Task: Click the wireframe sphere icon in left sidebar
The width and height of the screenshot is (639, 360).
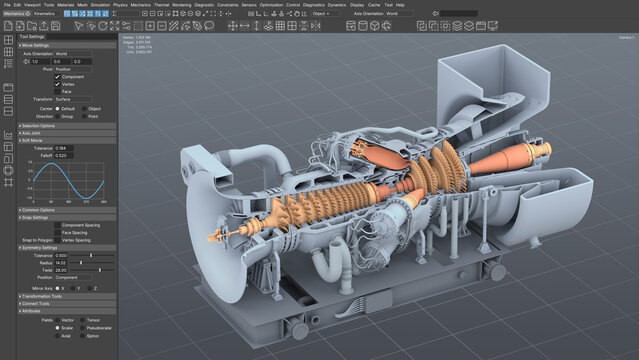Action: pyautogui.click(x=8, y=170)
